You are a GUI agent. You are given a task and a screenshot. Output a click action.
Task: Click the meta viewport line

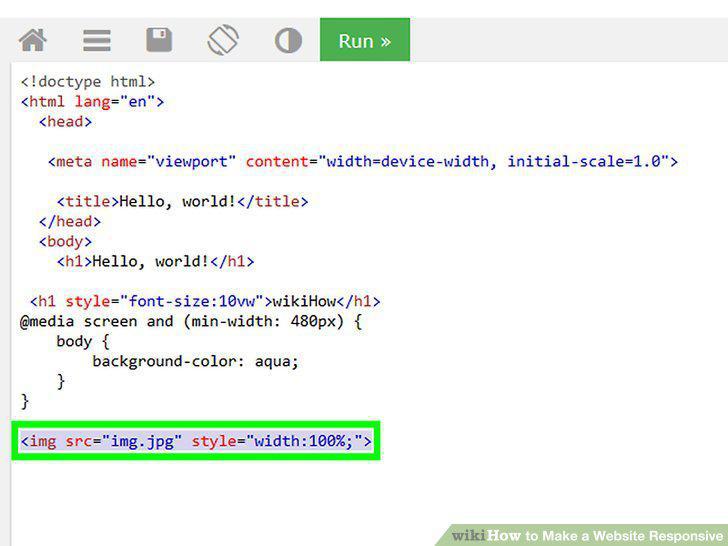363,162
